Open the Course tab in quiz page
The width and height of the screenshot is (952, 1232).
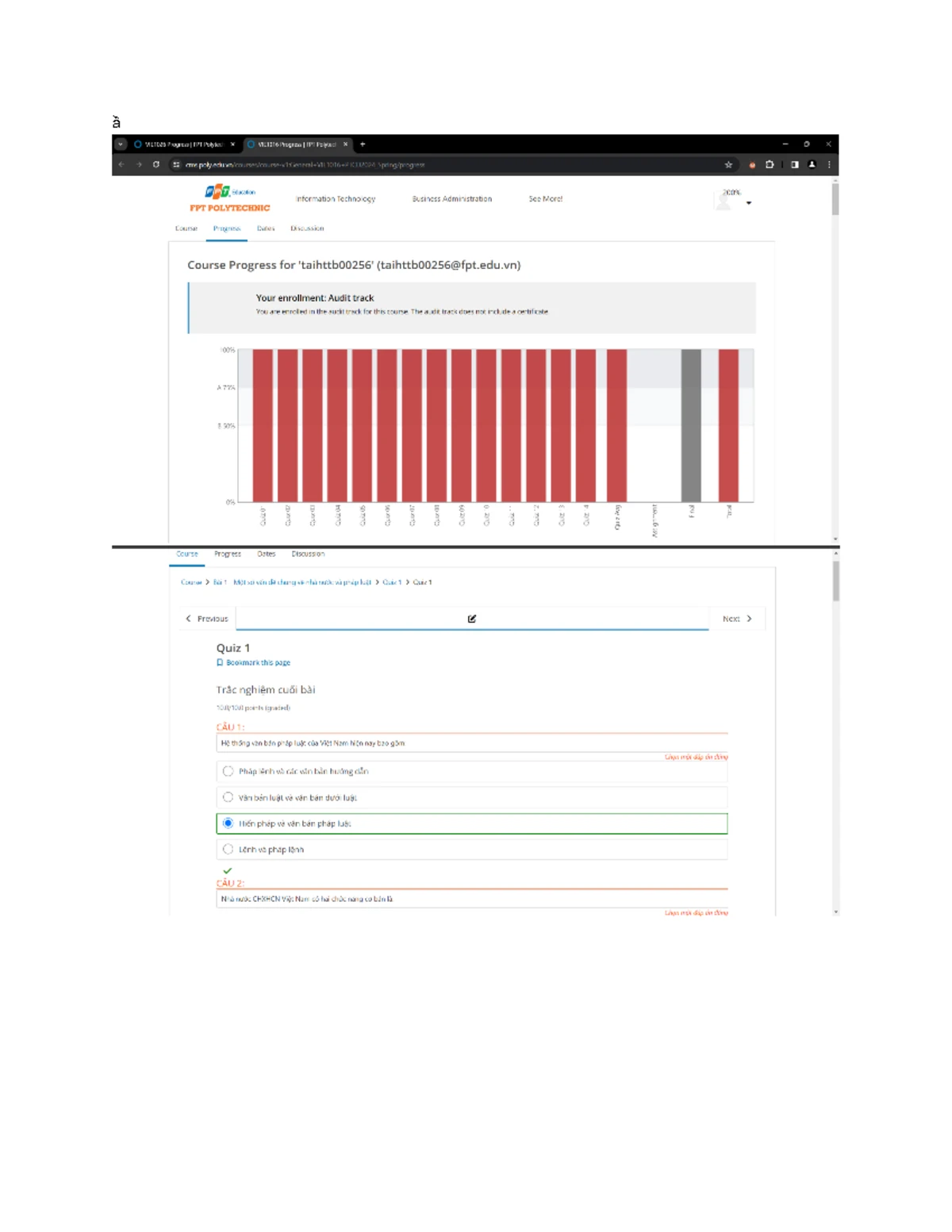[x=187, y=554]
